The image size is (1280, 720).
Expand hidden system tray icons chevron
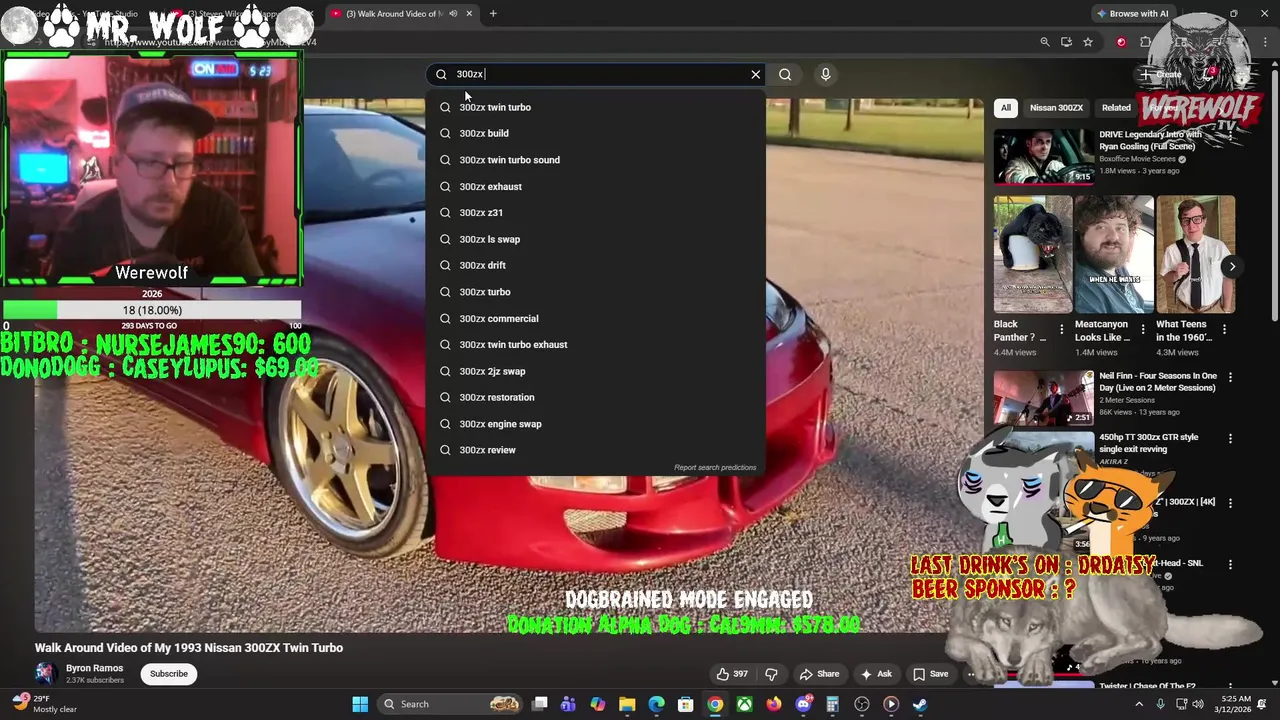click(x=1138, y=704)
